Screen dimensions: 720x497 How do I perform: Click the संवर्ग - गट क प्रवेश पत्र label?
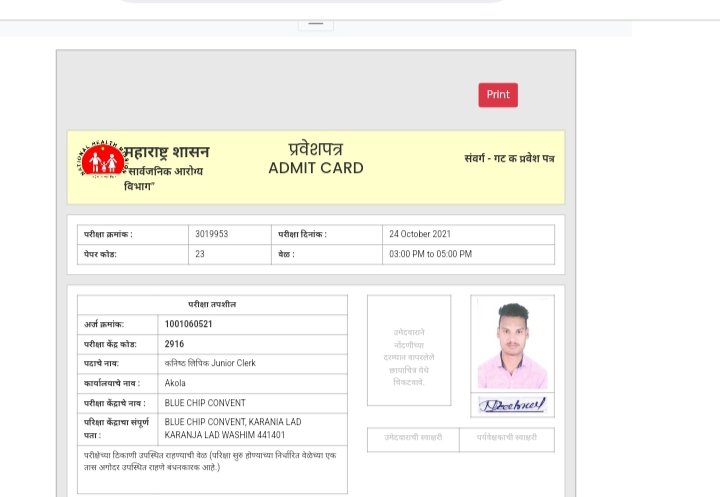509,158
